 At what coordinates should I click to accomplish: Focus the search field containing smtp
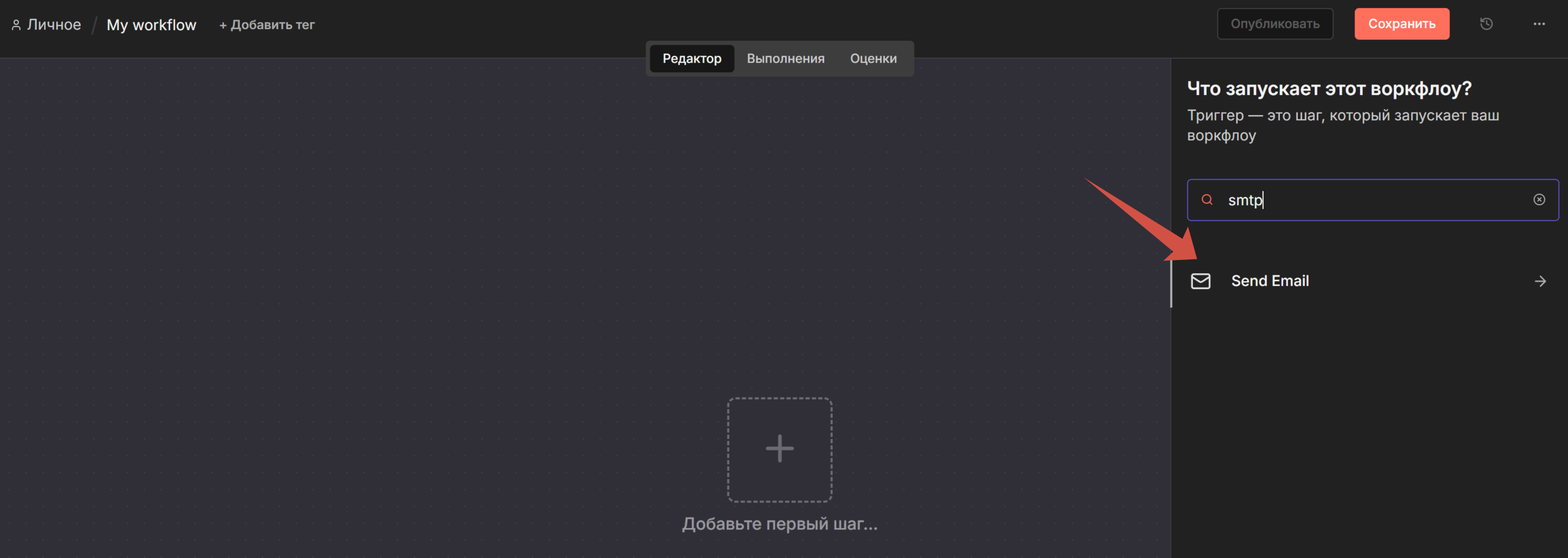[x=1370, y=199]
